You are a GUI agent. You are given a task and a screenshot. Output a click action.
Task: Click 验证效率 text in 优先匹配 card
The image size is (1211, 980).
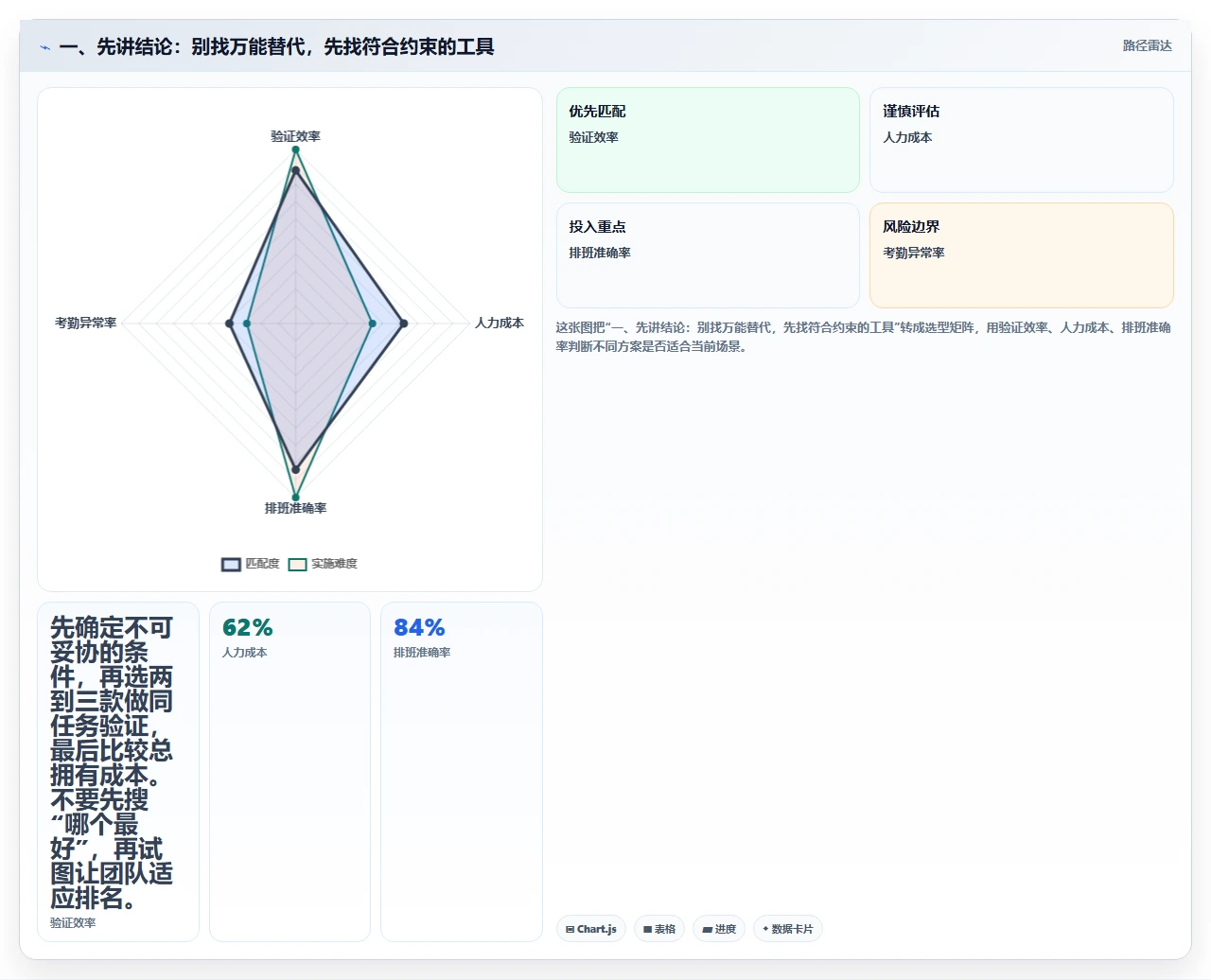click(x=593, y=137)
